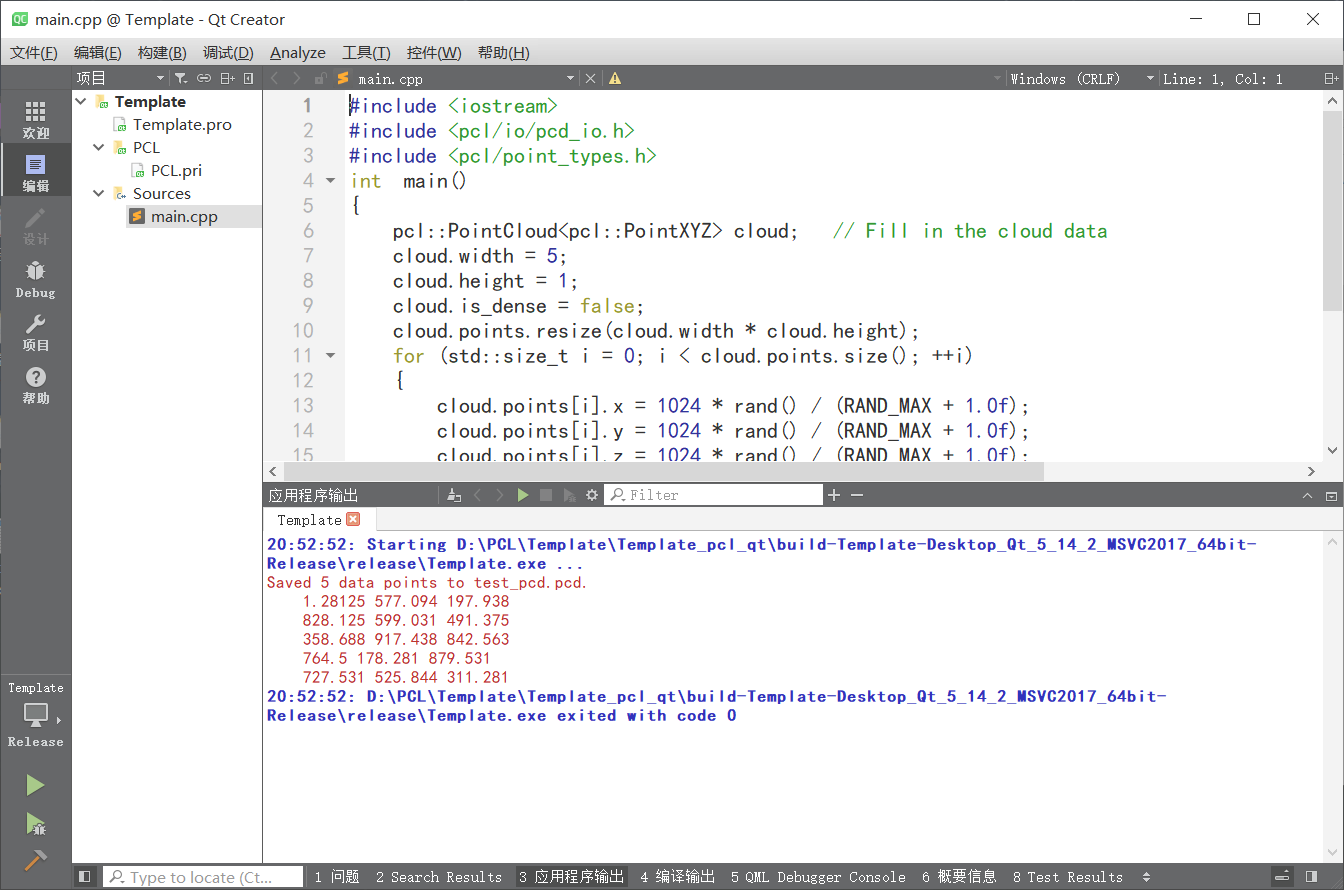Open the 项目 view selector dropdown
This screenshot has width=1344, height=890.
coord(122,78)
